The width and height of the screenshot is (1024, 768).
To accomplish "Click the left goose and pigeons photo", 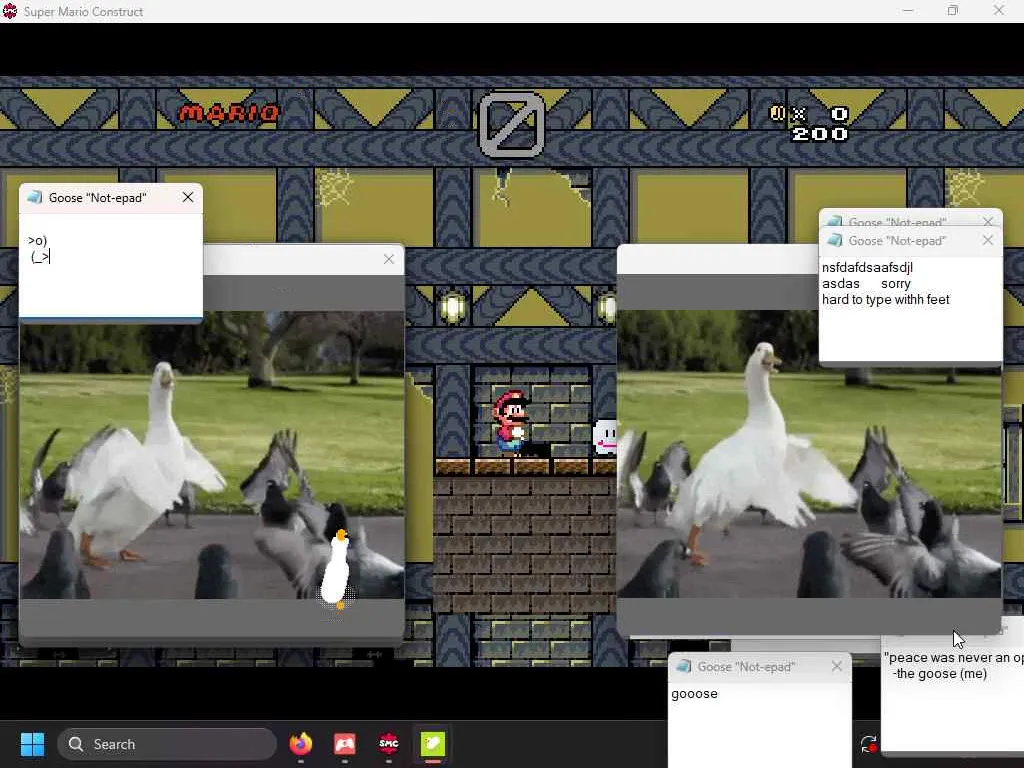I will pos(212,455).
